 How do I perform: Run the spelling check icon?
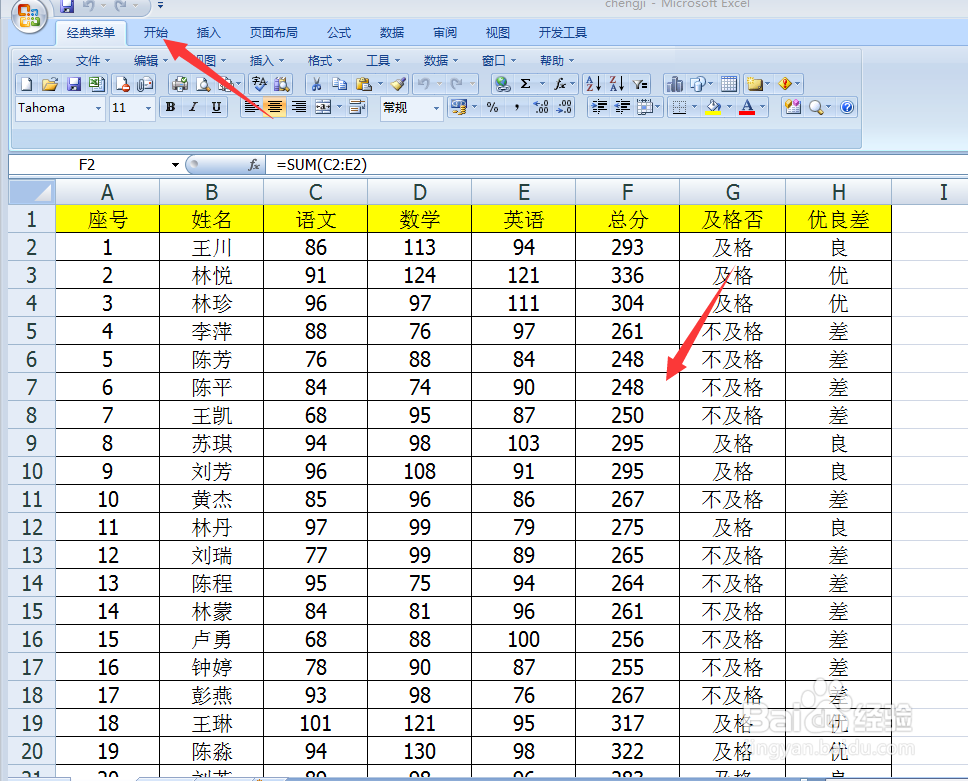(259, 84)
